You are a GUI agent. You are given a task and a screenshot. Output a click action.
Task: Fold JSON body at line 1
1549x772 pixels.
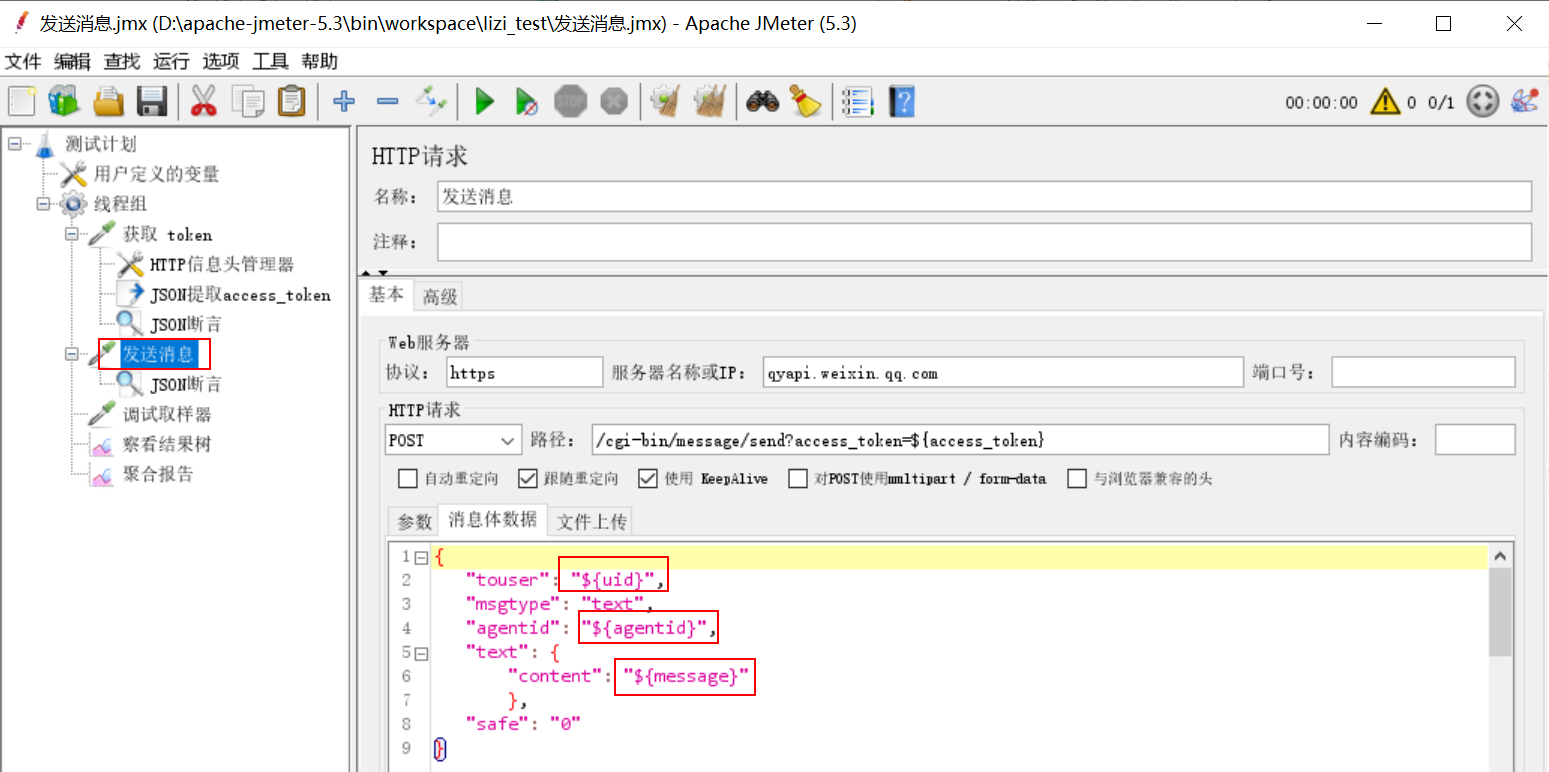pyautogui.click(x=421, y=556)
